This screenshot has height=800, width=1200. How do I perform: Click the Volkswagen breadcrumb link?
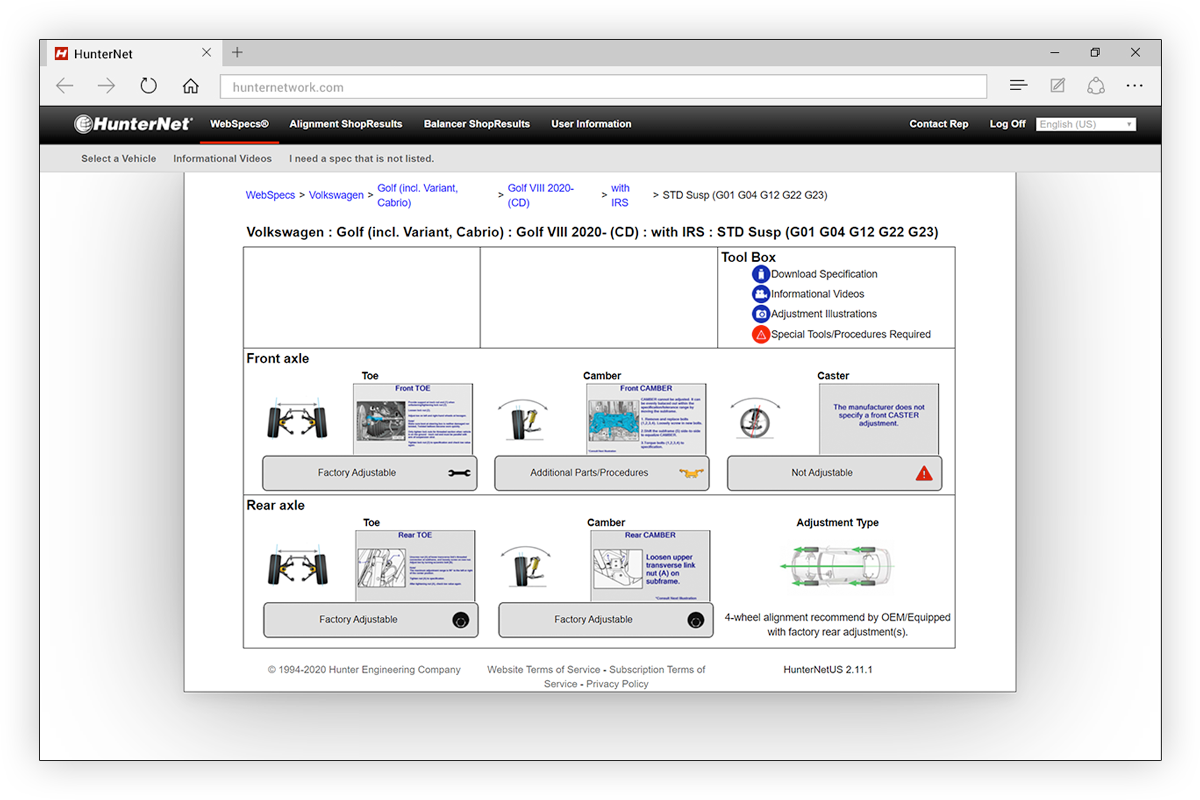coord(336,195)
